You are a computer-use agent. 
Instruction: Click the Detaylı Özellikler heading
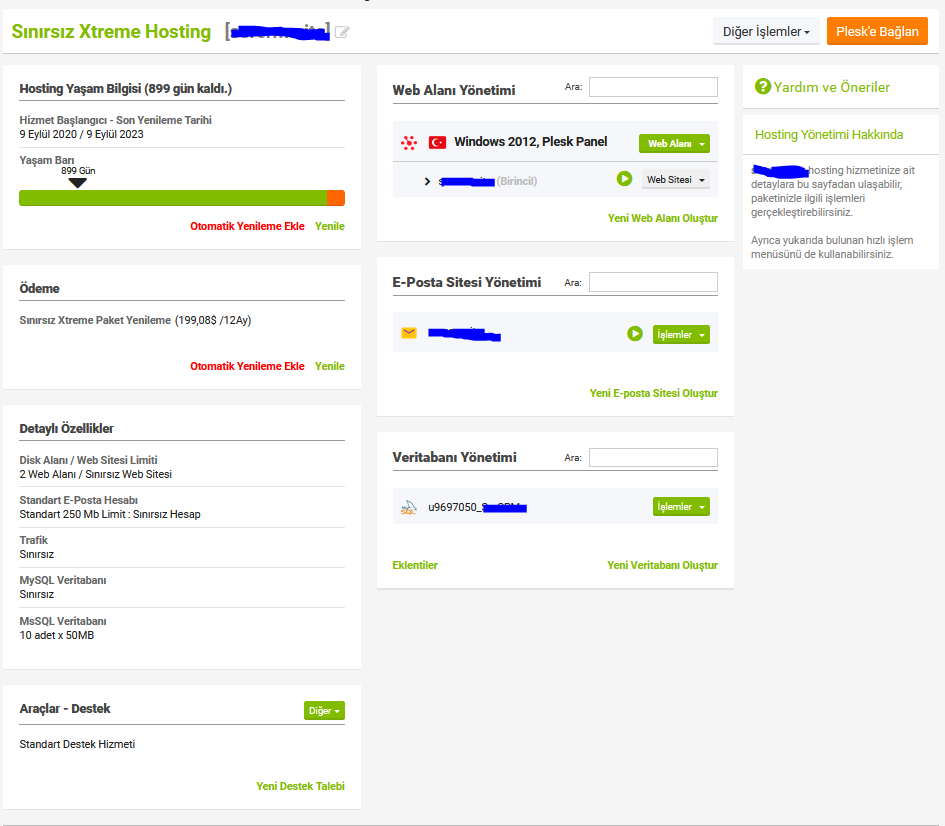tap(66, 428)
